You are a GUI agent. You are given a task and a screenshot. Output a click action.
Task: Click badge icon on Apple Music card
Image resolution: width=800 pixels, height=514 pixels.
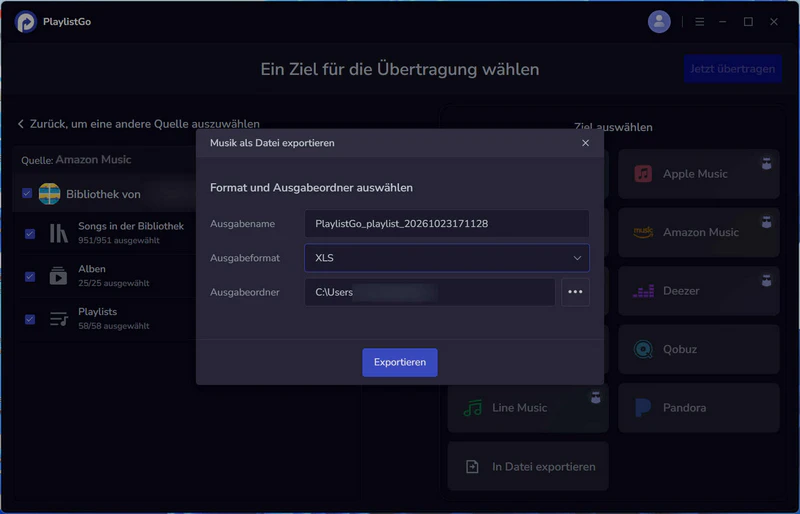click(x=766, y=164)
